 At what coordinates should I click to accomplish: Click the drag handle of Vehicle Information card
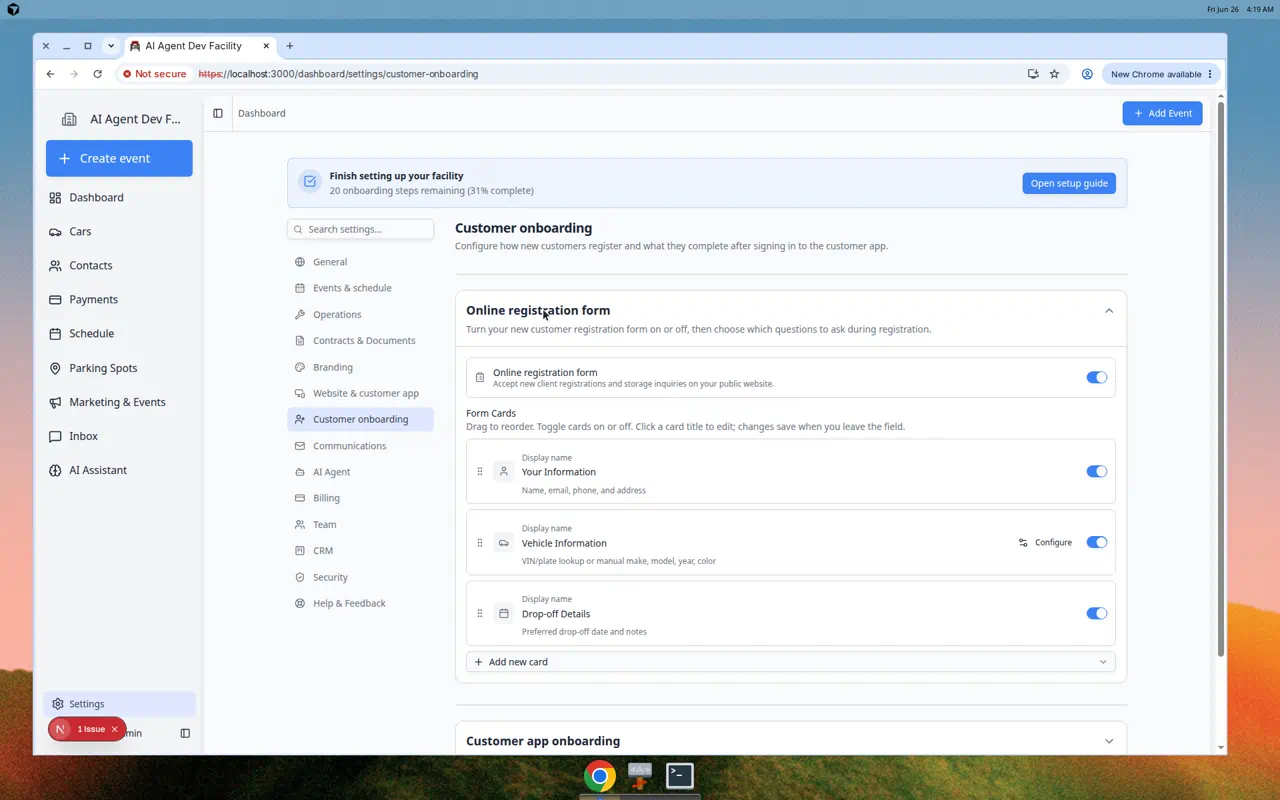tap(480, 542)
